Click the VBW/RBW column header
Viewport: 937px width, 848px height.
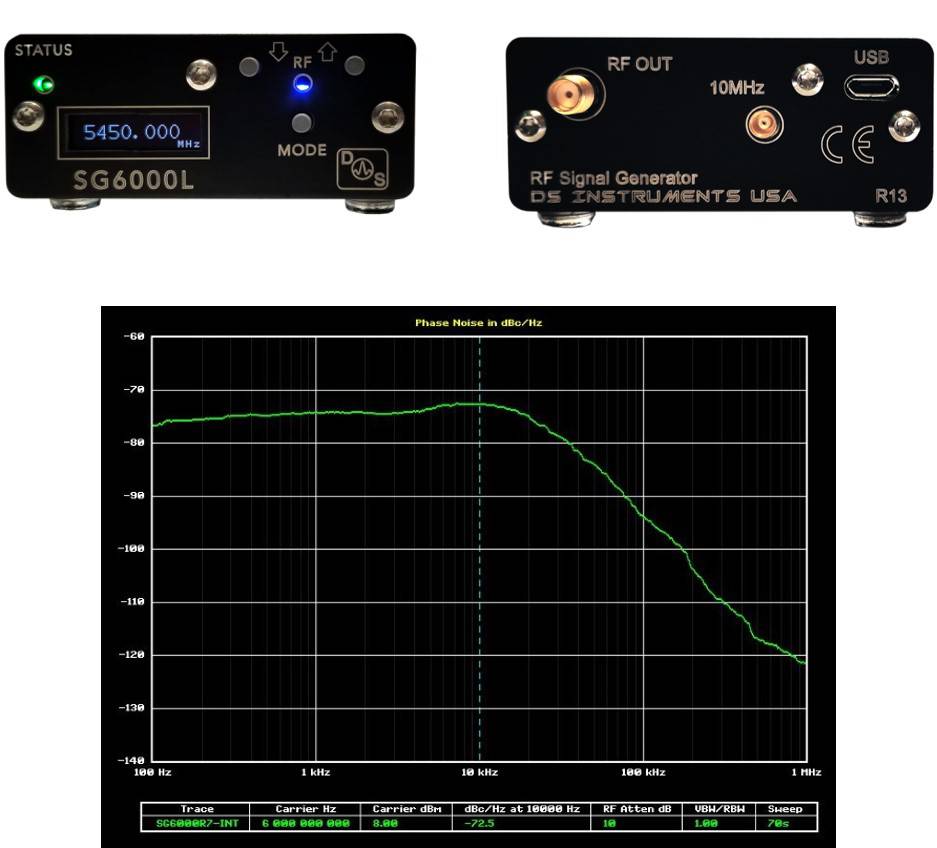[719, 809]
